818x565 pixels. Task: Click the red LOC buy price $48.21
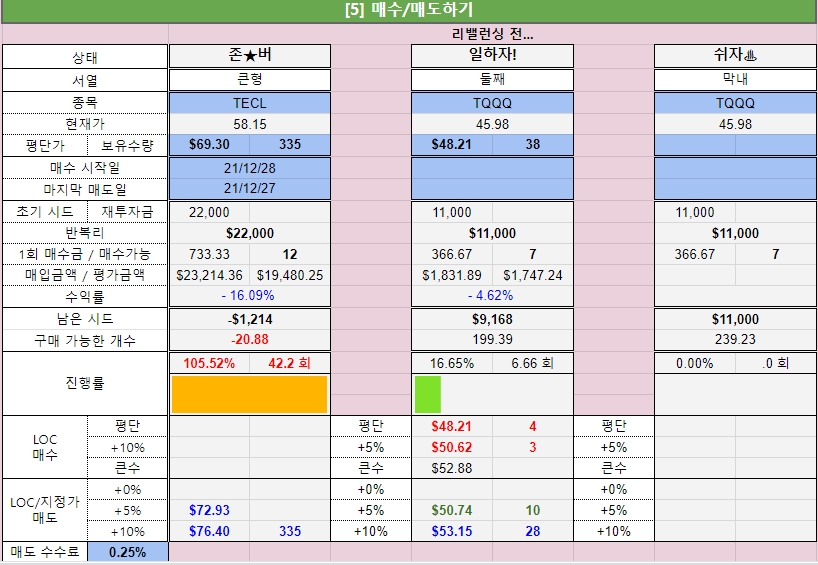coord(452,426)
